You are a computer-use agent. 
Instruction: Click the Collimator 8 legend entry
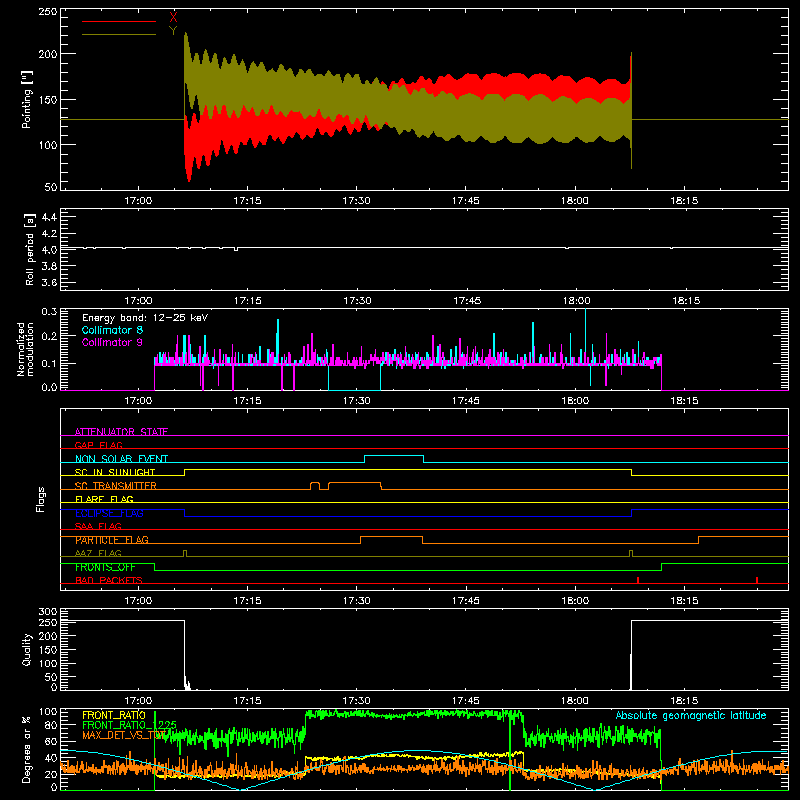[112, 330]
